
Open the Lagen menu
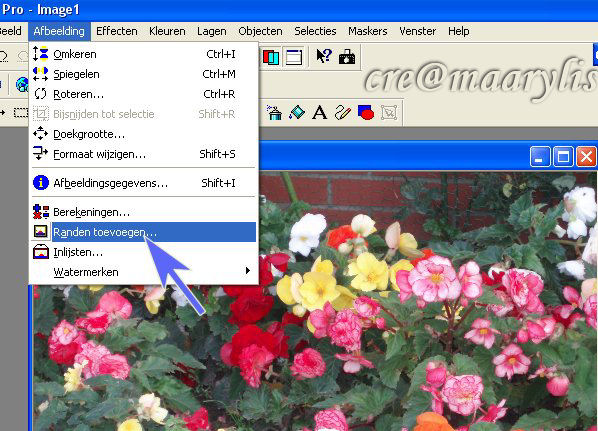212,31
